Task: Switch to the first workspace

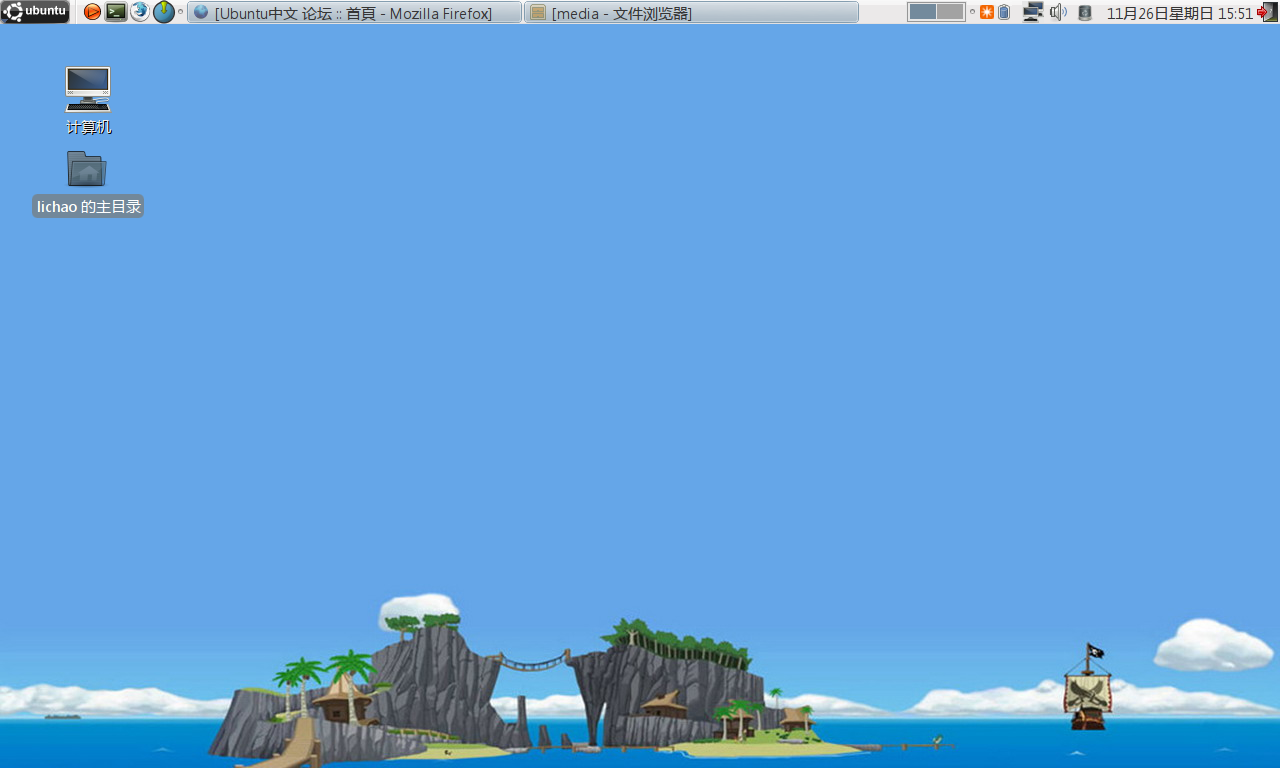Action: (922, 12)
